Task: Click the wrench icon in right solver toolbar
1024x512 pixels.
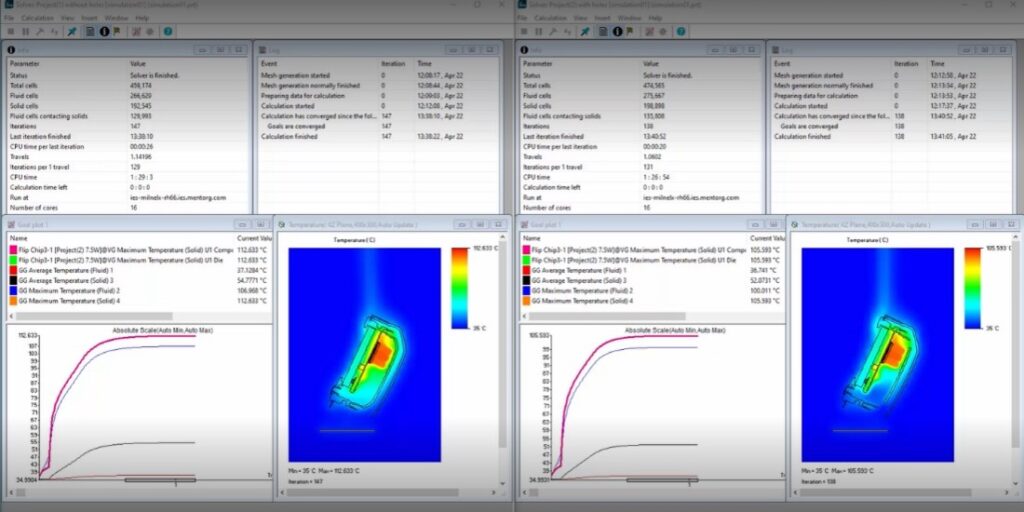Action: point(551,31)
